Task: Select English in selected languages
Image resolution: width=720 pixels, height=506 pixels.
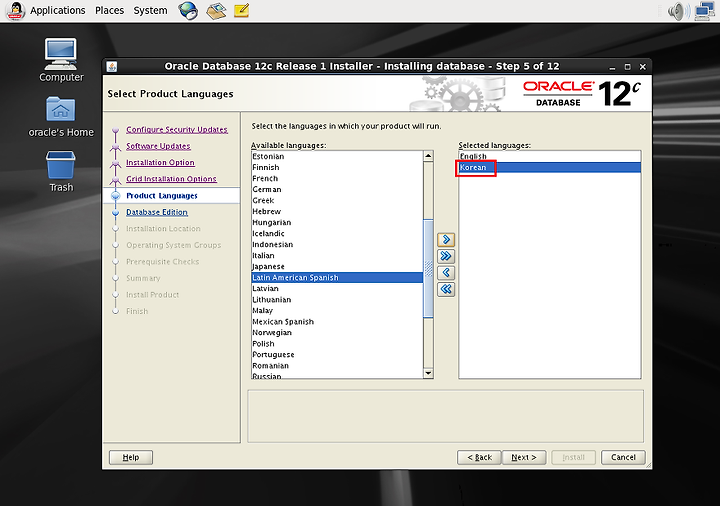Action: tap(550, 157)
